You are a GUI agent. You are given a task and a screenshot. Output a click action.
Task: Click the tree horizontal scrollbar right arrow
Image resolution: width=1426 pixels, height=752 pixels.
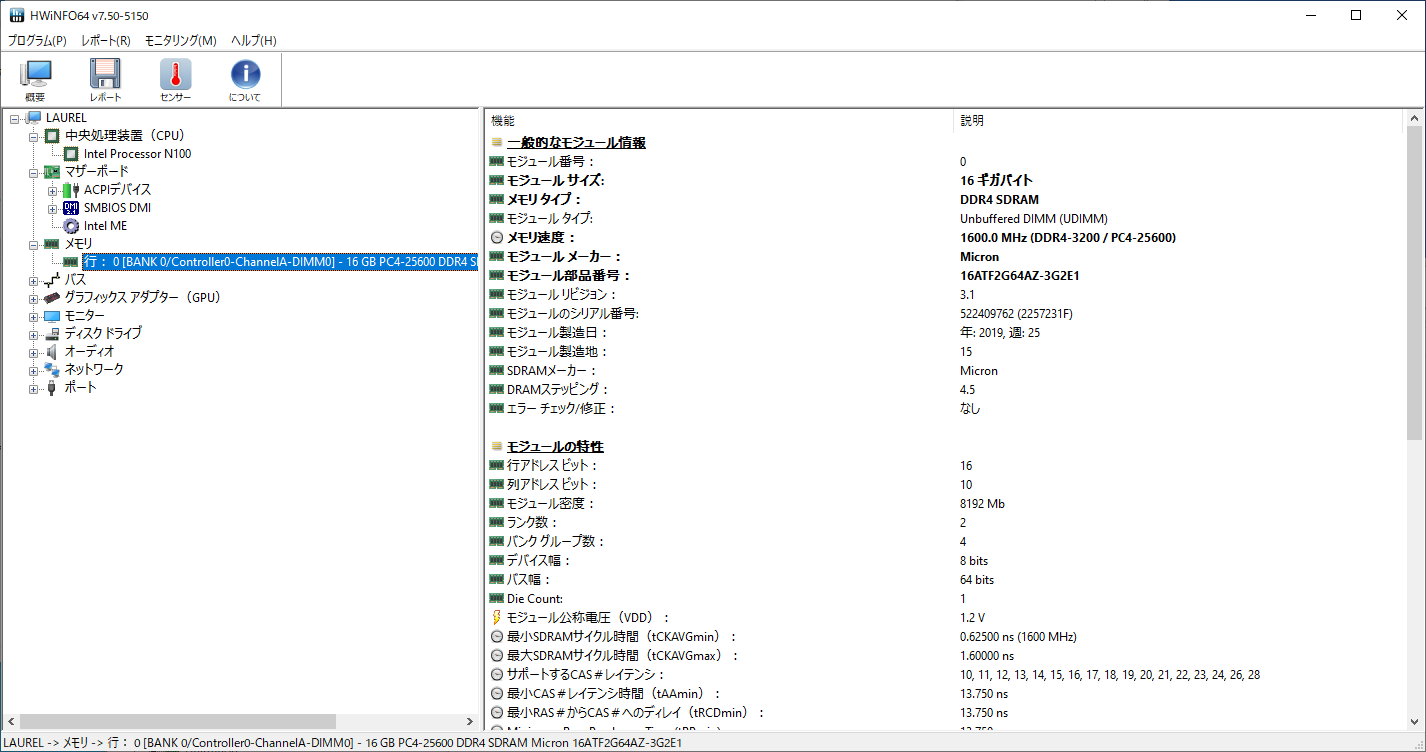470,721
